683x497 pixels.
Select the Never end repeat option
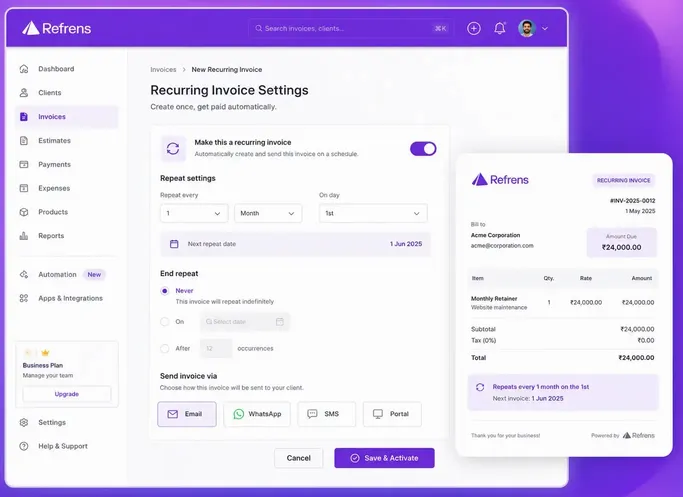coord(165,291)
